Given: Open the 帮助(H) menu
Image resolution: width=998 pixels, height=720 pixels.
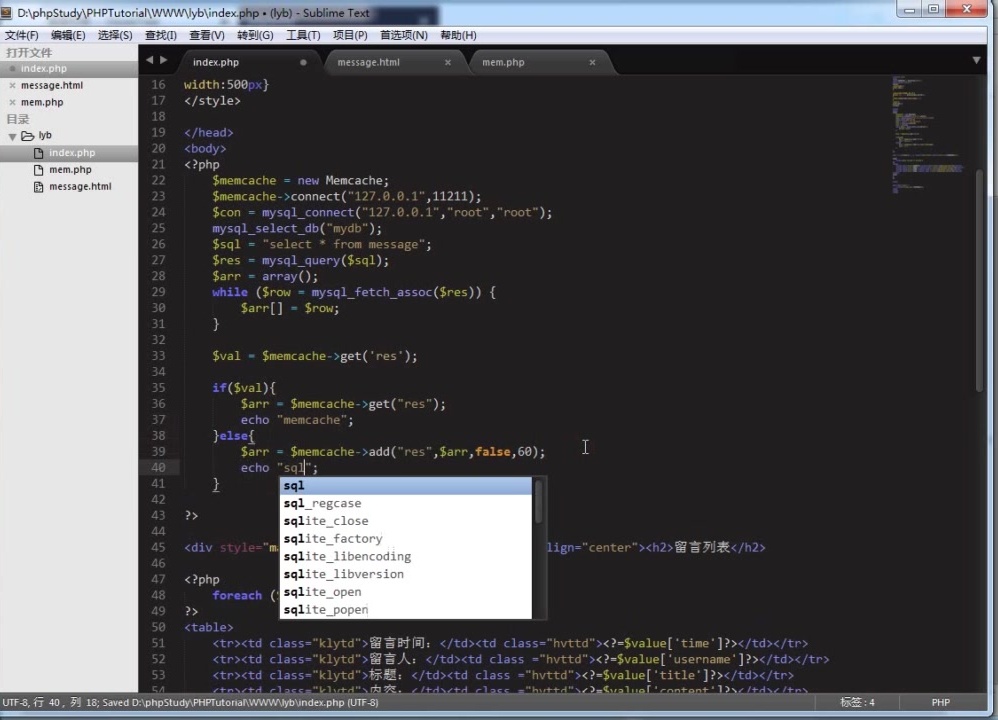Looking at the screenshot, I should click(458, 35).
